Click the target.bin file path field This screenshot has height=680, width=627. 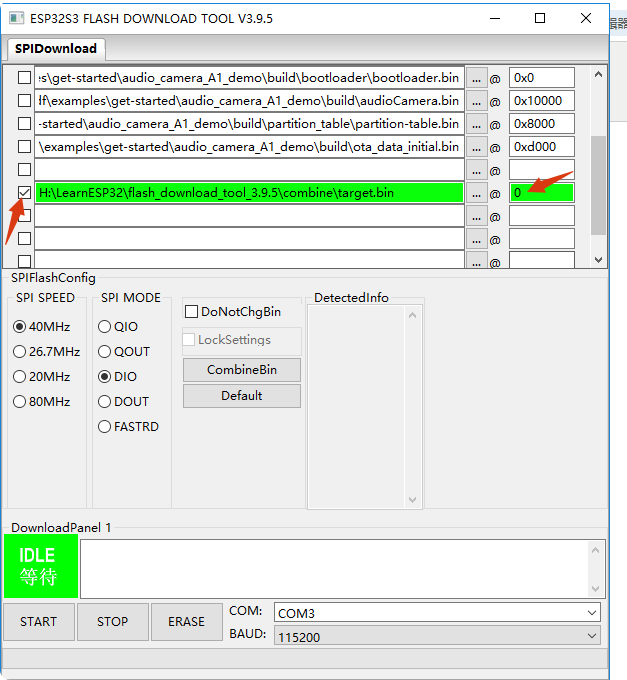pyautogui.click(x=249, y=193)
